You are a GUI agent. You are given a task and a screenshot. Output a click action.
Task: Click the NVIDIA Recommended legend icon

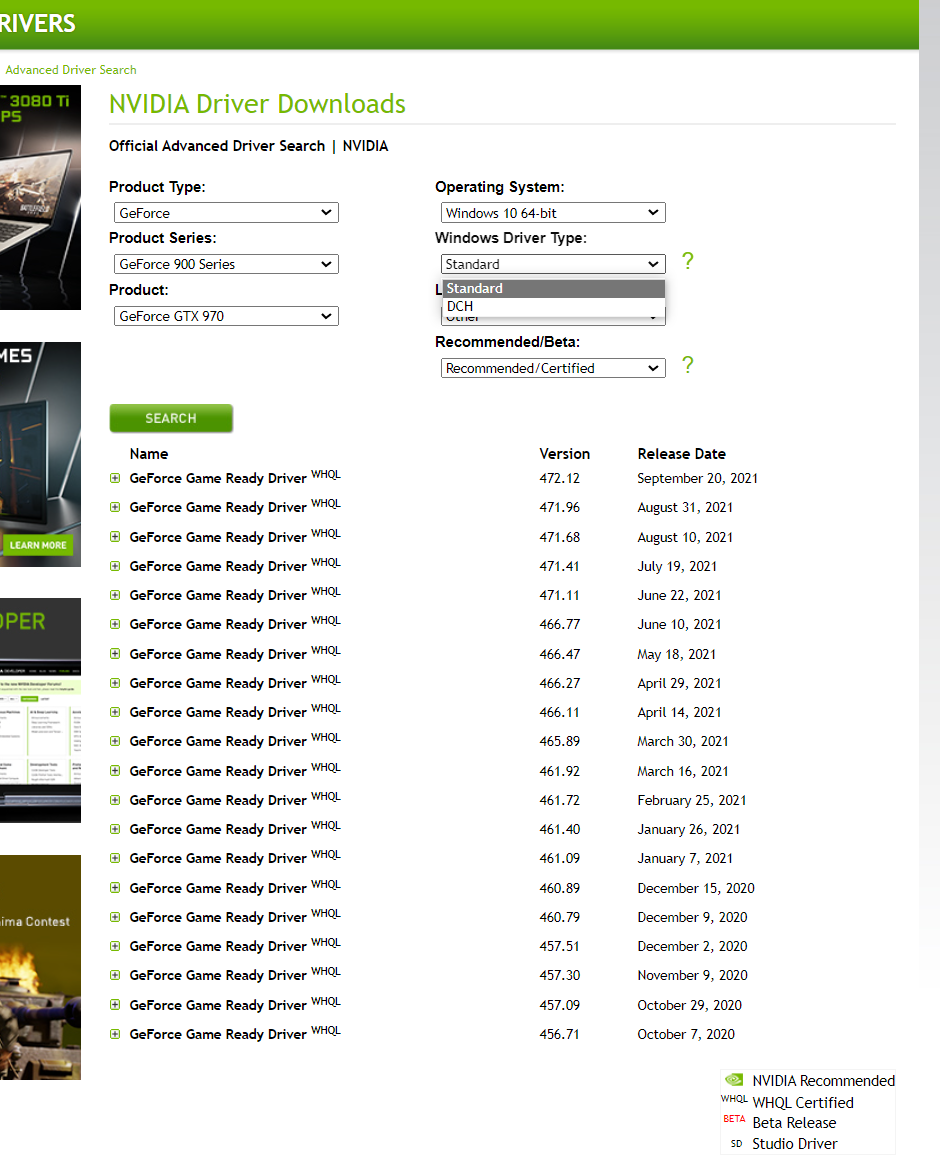(x=734, y=1080)
